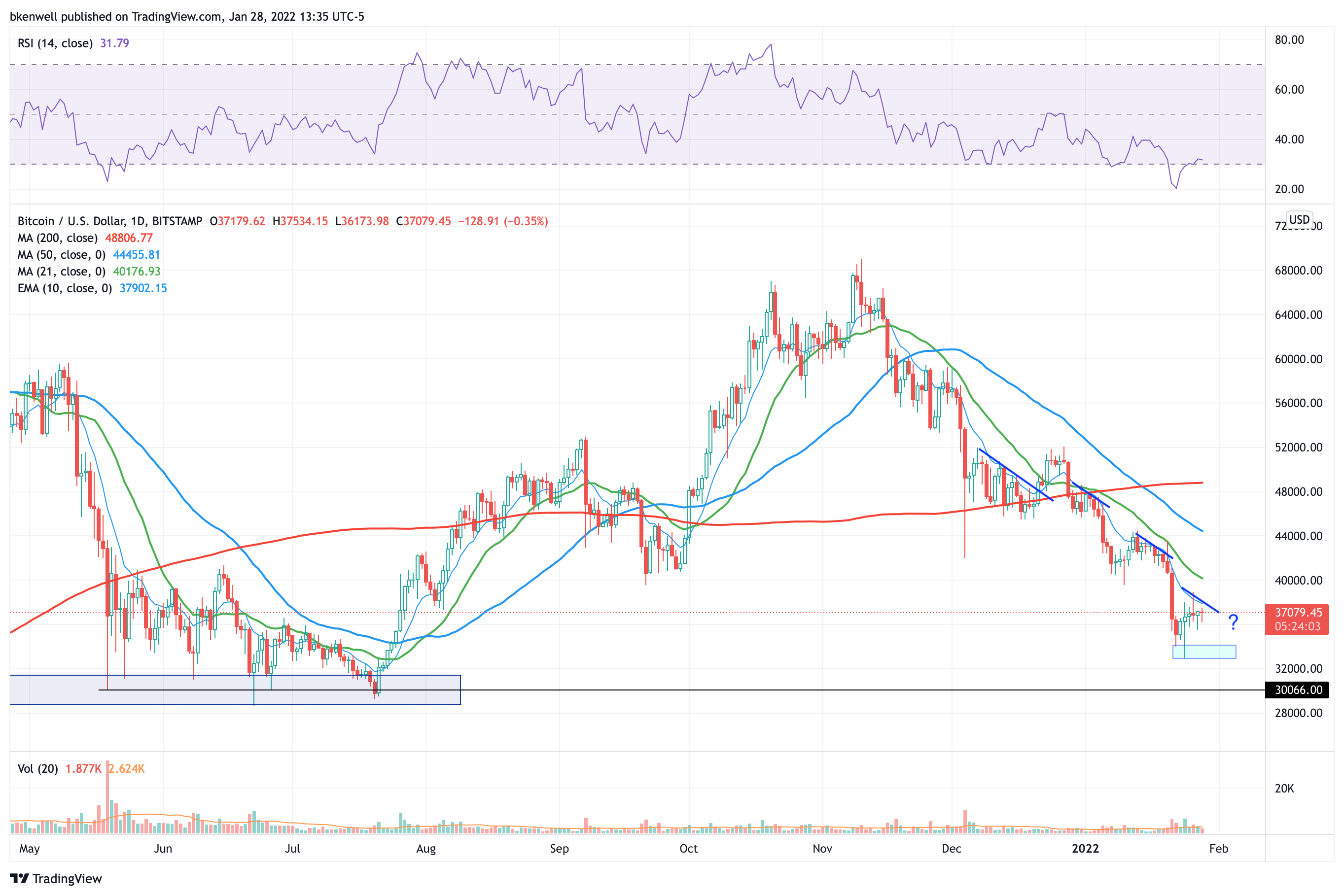Click the TradingView logo at bottom left

pyautogui.click(x=55, y=878)
